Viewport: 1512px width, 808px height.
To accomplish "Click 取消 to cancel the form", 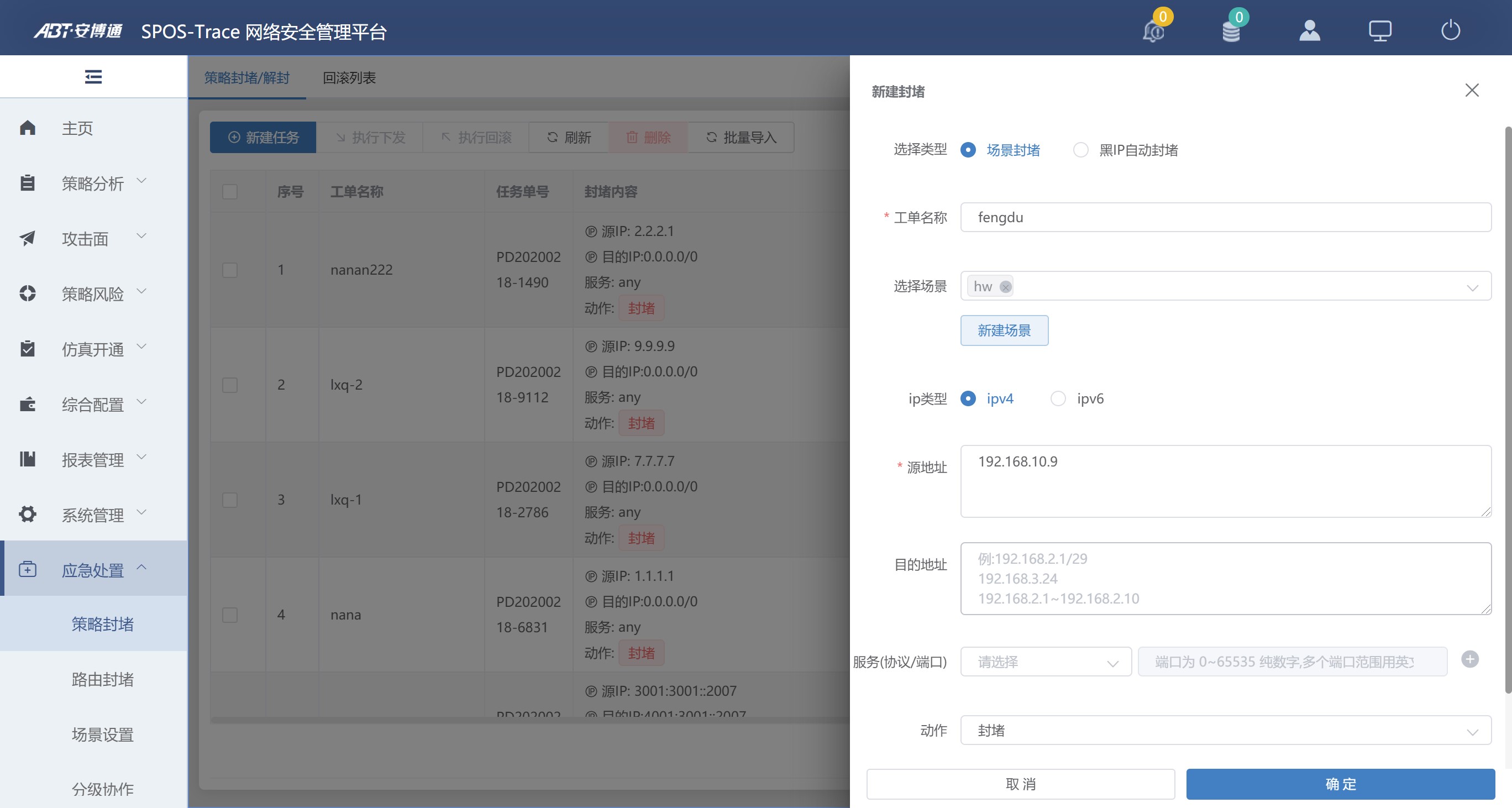I will click(1021, 784).
